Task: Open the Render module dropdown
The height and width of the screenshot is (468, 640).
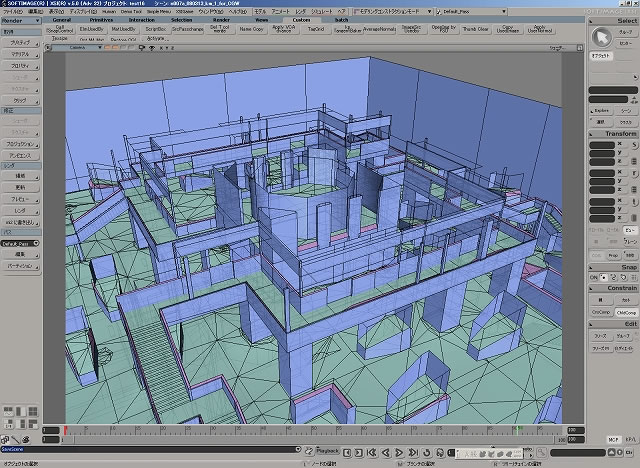Action: coord(20,19)
